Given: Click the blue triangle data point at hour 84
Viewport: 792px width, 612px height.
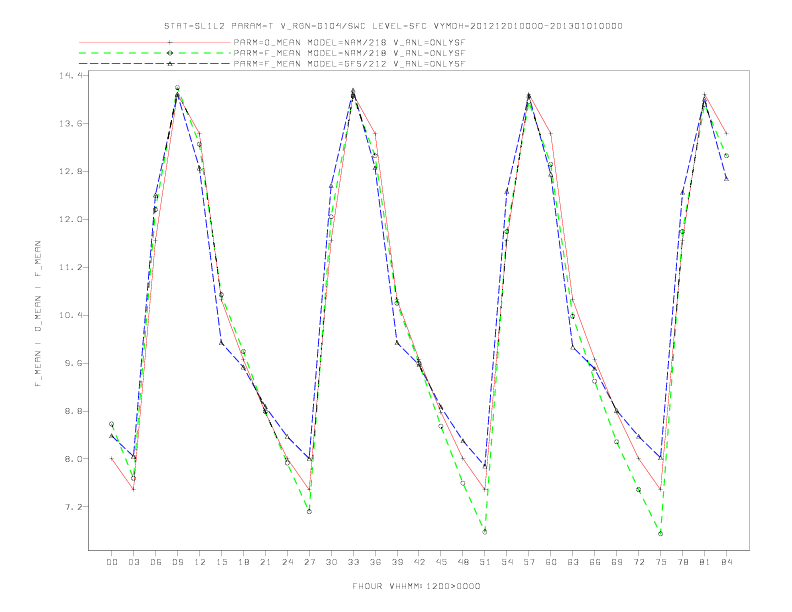Looking at the screenshot, I should [726, 179].
